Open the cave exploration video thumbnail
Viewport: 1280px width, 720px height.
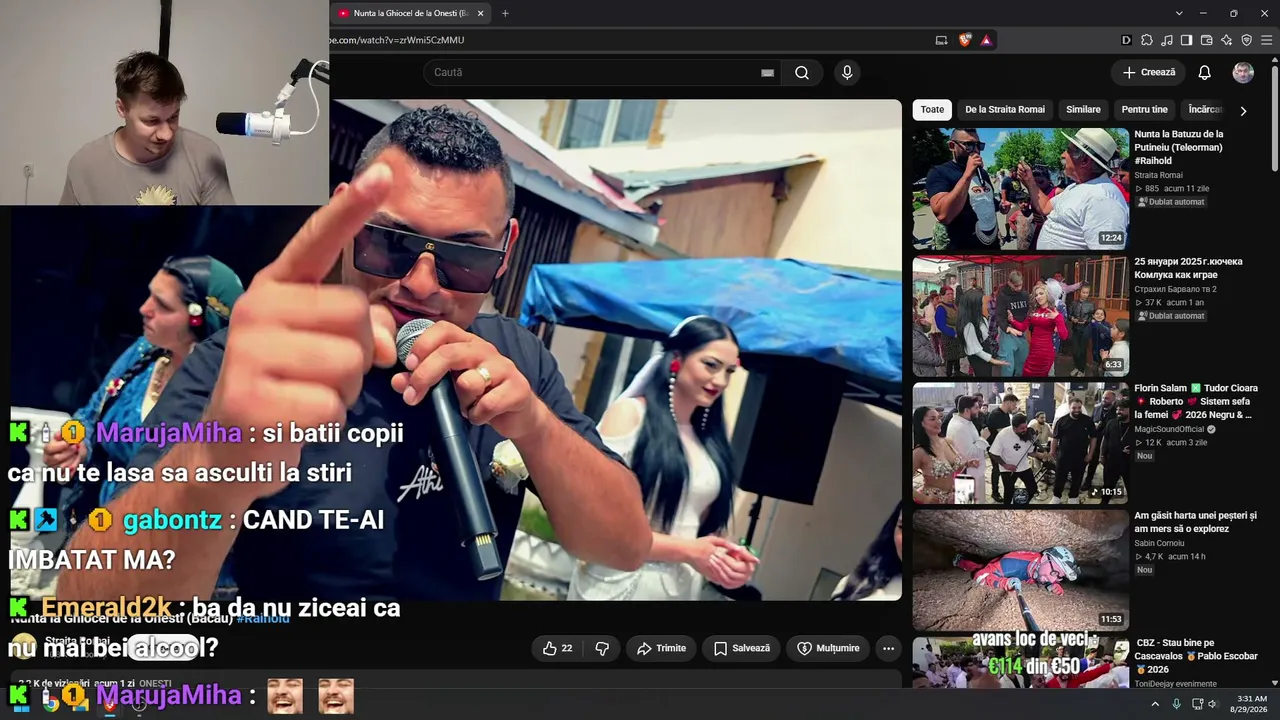click(1020, 570)
